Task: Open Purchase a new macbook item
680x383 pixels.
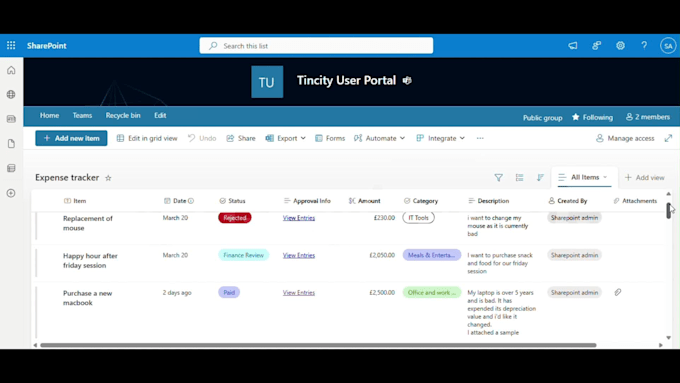Action: (x=88, y=298)
